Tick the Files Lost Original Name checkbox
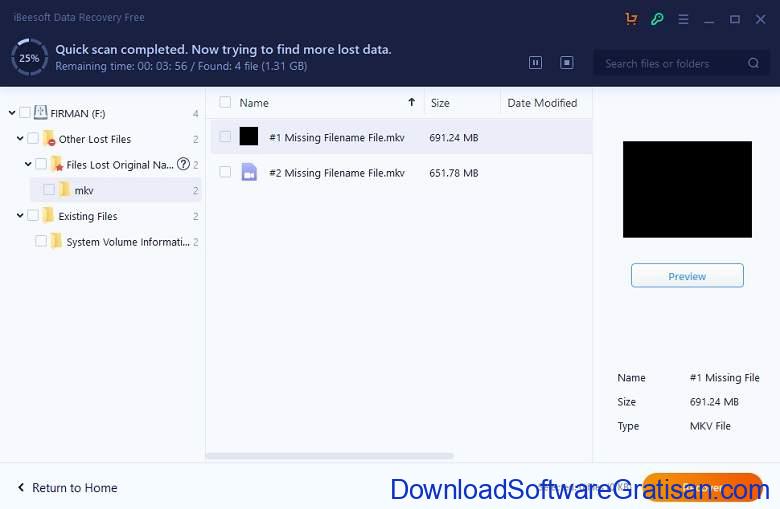 (x=41, y=164)
